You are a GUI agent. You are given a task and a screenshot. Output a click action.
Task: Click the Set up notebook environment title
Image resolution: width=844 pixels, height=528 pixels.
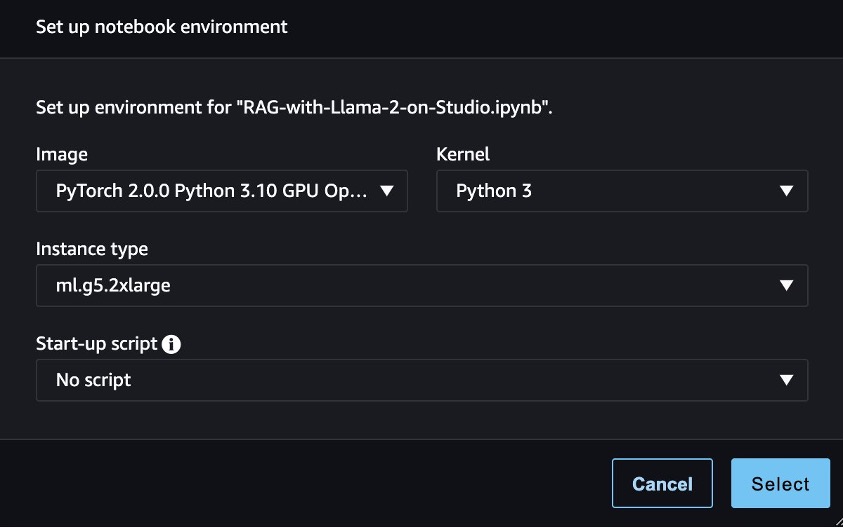pyautogui.click(x=161, y=27)
